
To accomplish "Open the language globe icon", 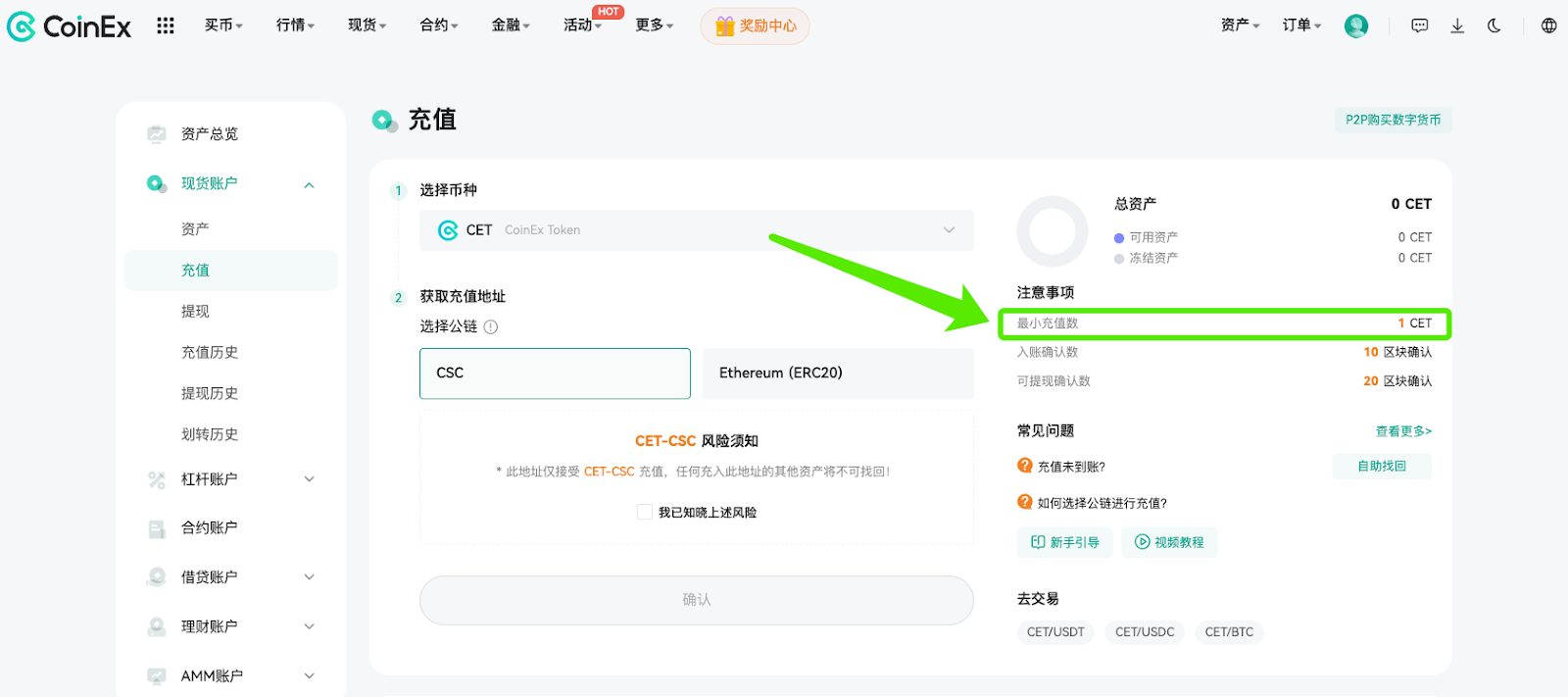I will [1548, 25].
